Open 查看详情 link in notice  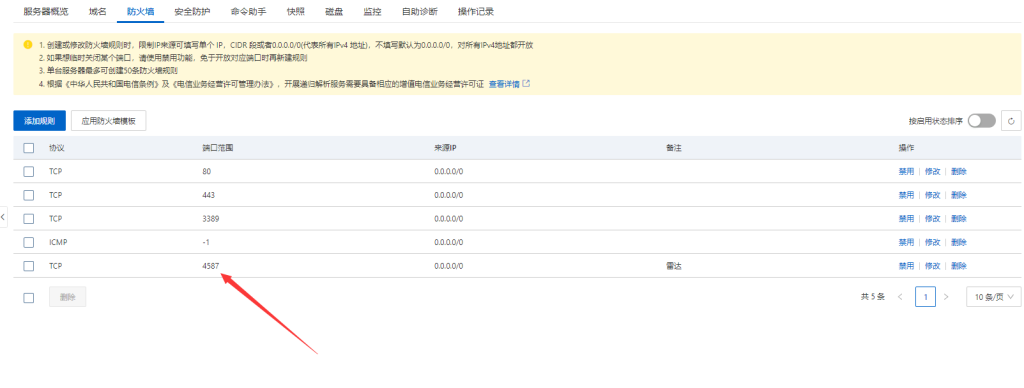coord(504,84)
